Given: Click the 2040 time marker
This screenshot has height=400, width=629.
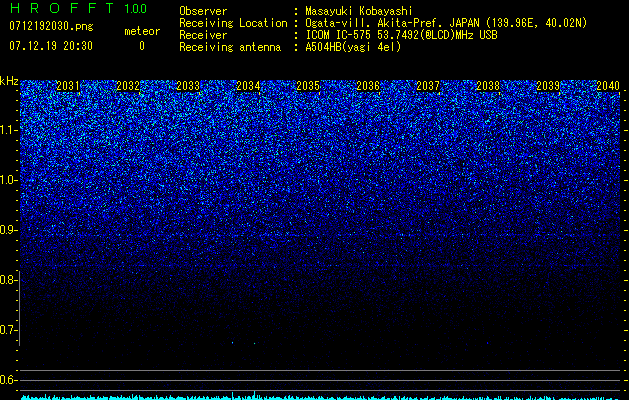Looking at the screenshot, I should [608, 86].
